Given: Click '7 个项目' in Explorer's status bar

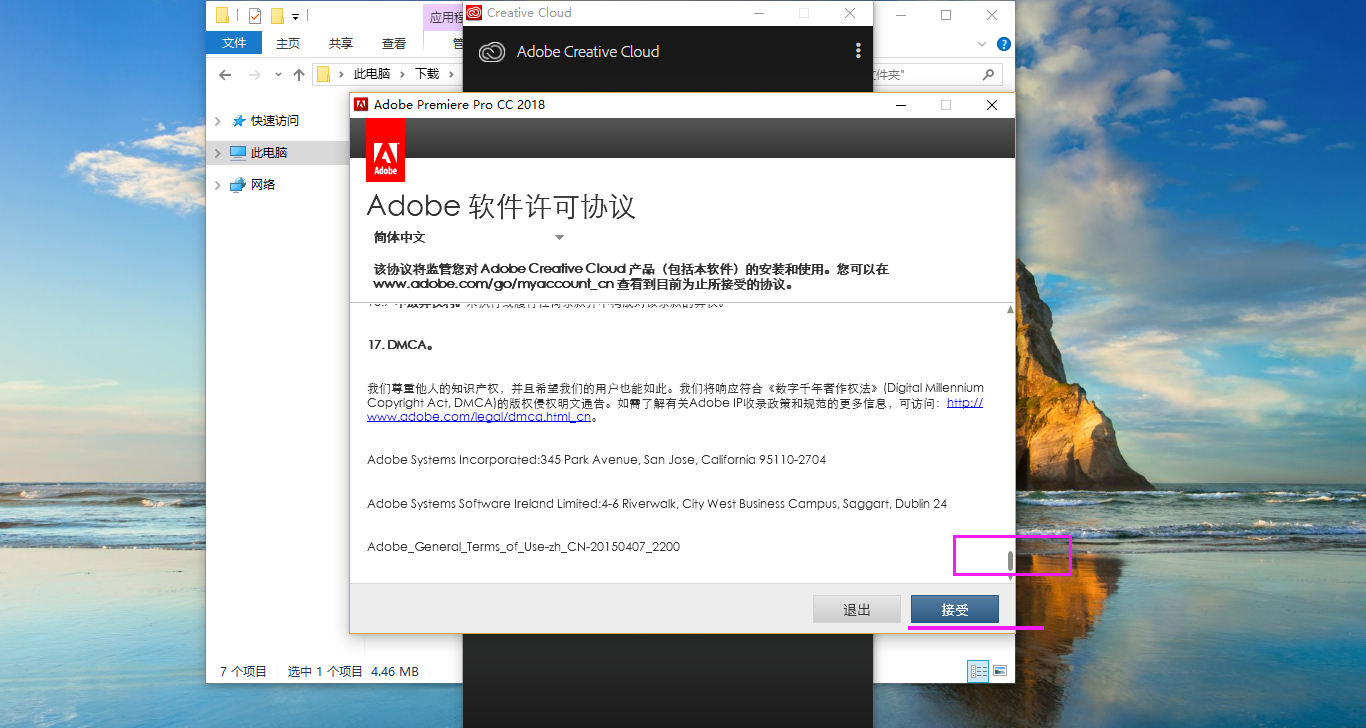Looking at the screenshot, I should 244,672.
